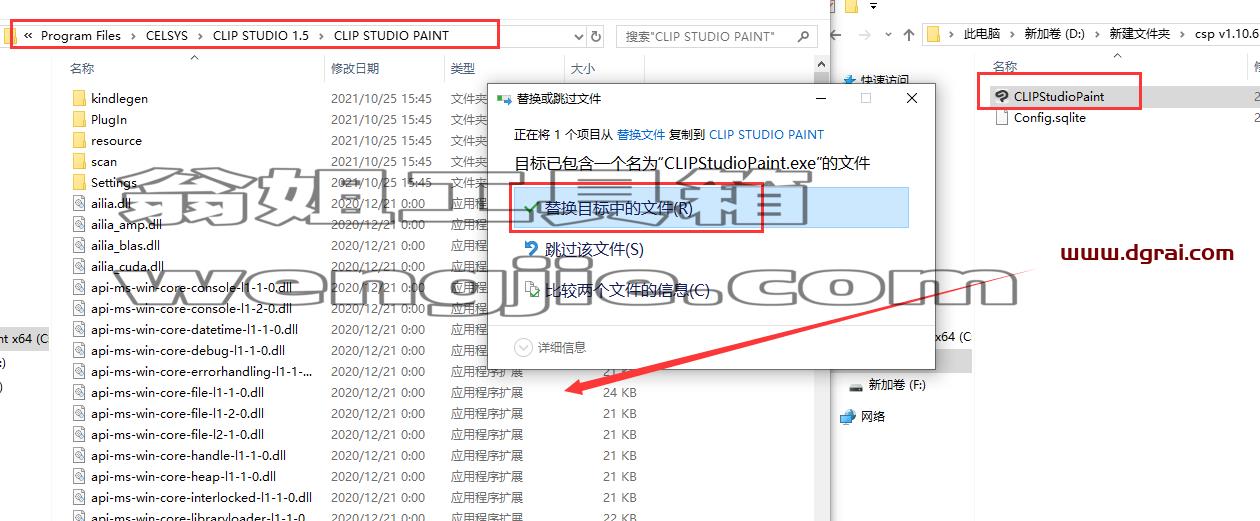Select the 网络 network icon in the sidebar
The image size is (1260, 521).
(848, 416)
